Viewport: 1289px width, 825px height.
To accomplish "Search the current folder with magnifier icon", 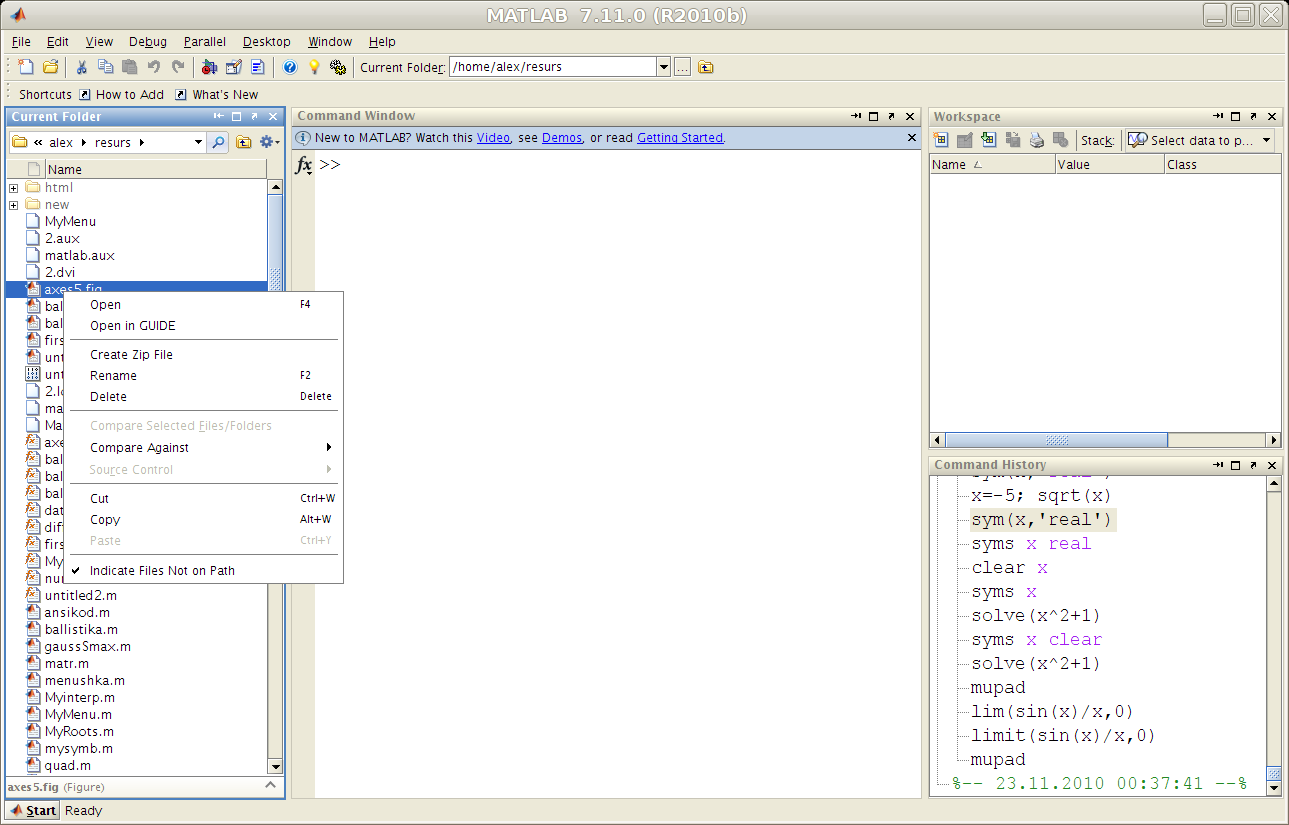I will click(218, 142).
